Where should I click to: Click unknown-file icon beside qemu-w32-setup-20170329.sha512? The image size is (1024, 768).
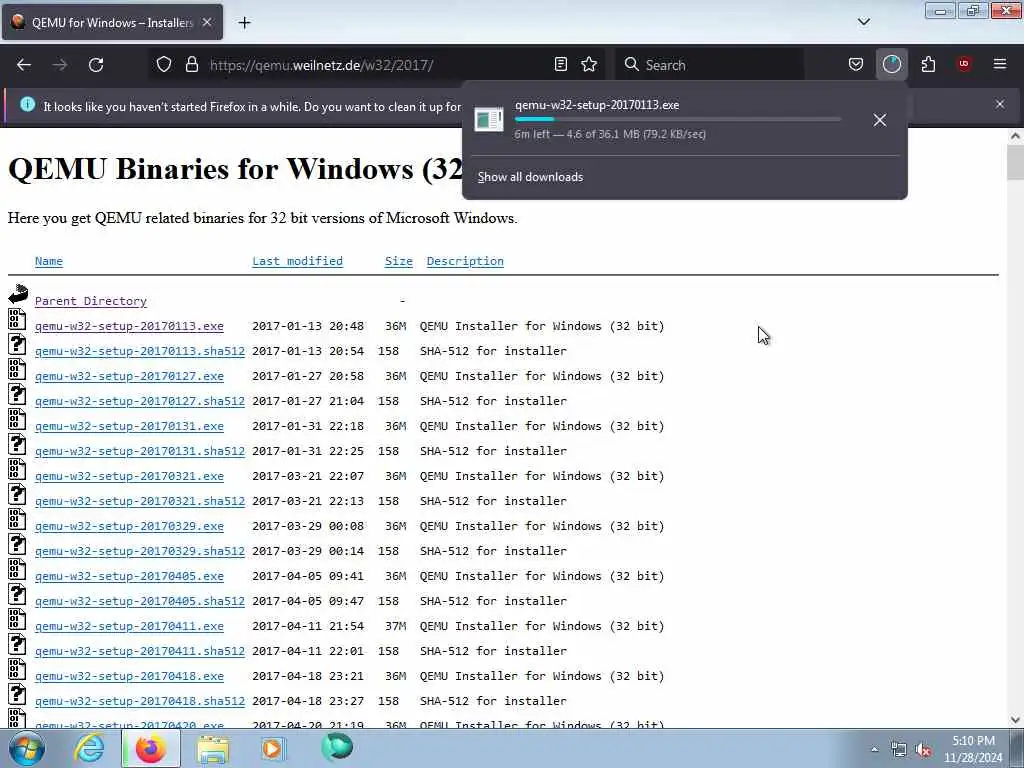pos(18,544)
